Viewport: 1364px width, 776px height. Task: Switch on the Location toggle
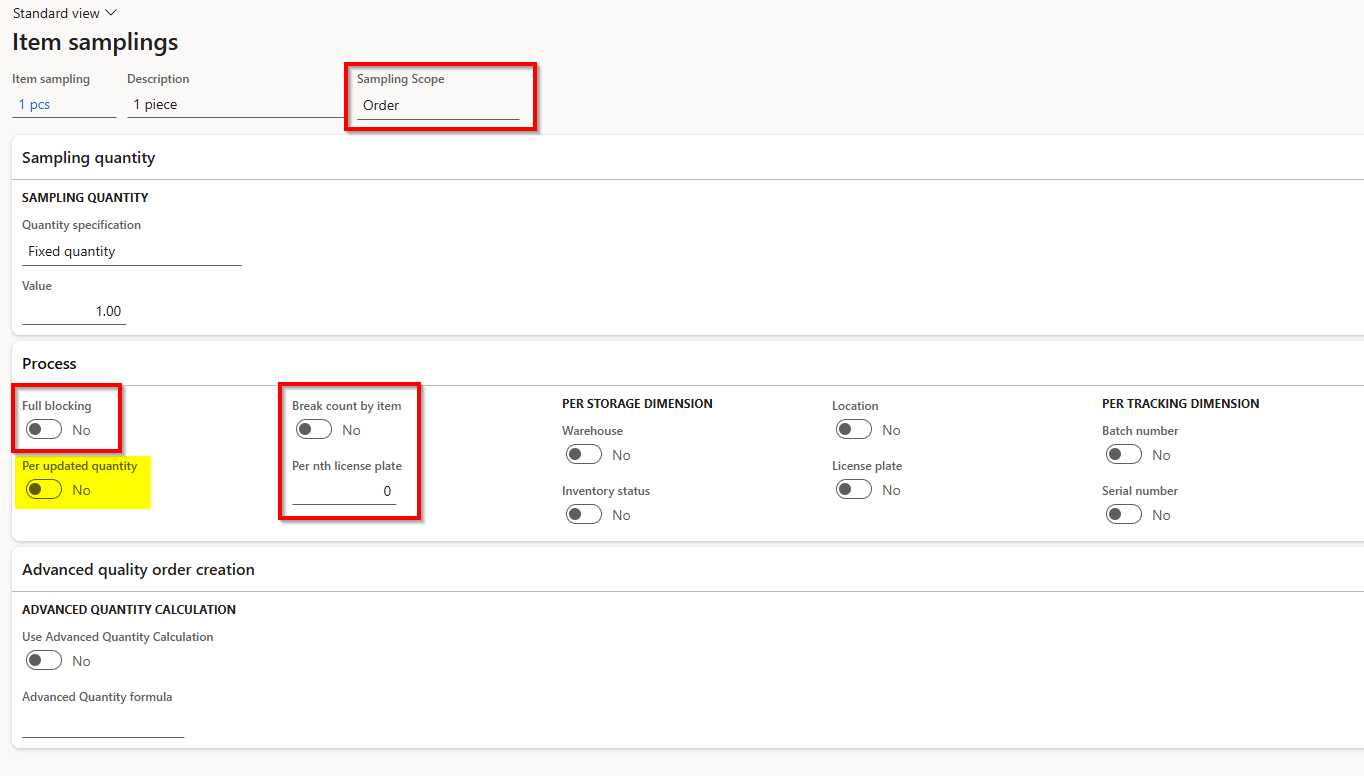(854, 430)
